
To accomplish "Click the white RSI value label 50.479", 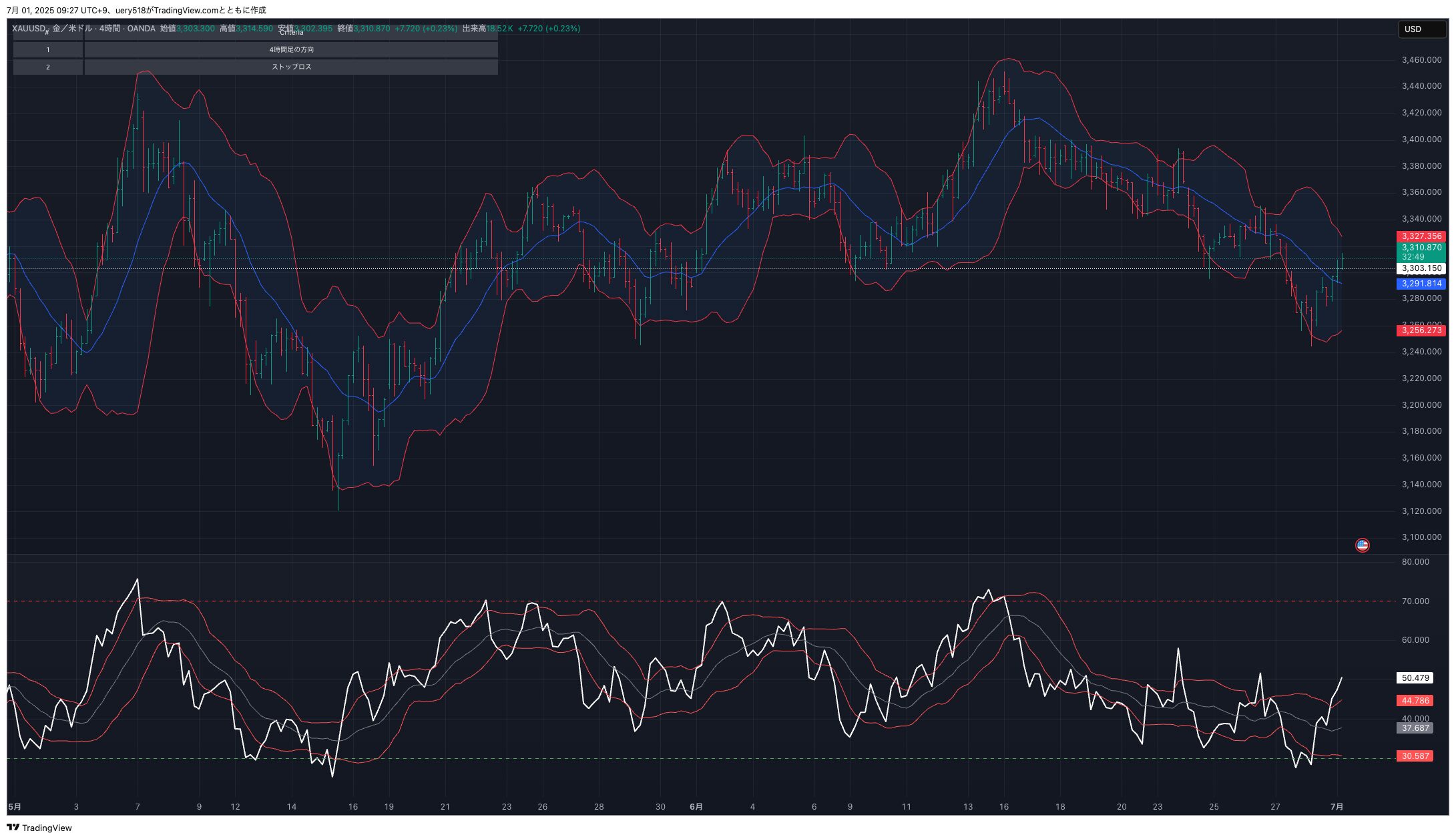I will pos(1415,678).
